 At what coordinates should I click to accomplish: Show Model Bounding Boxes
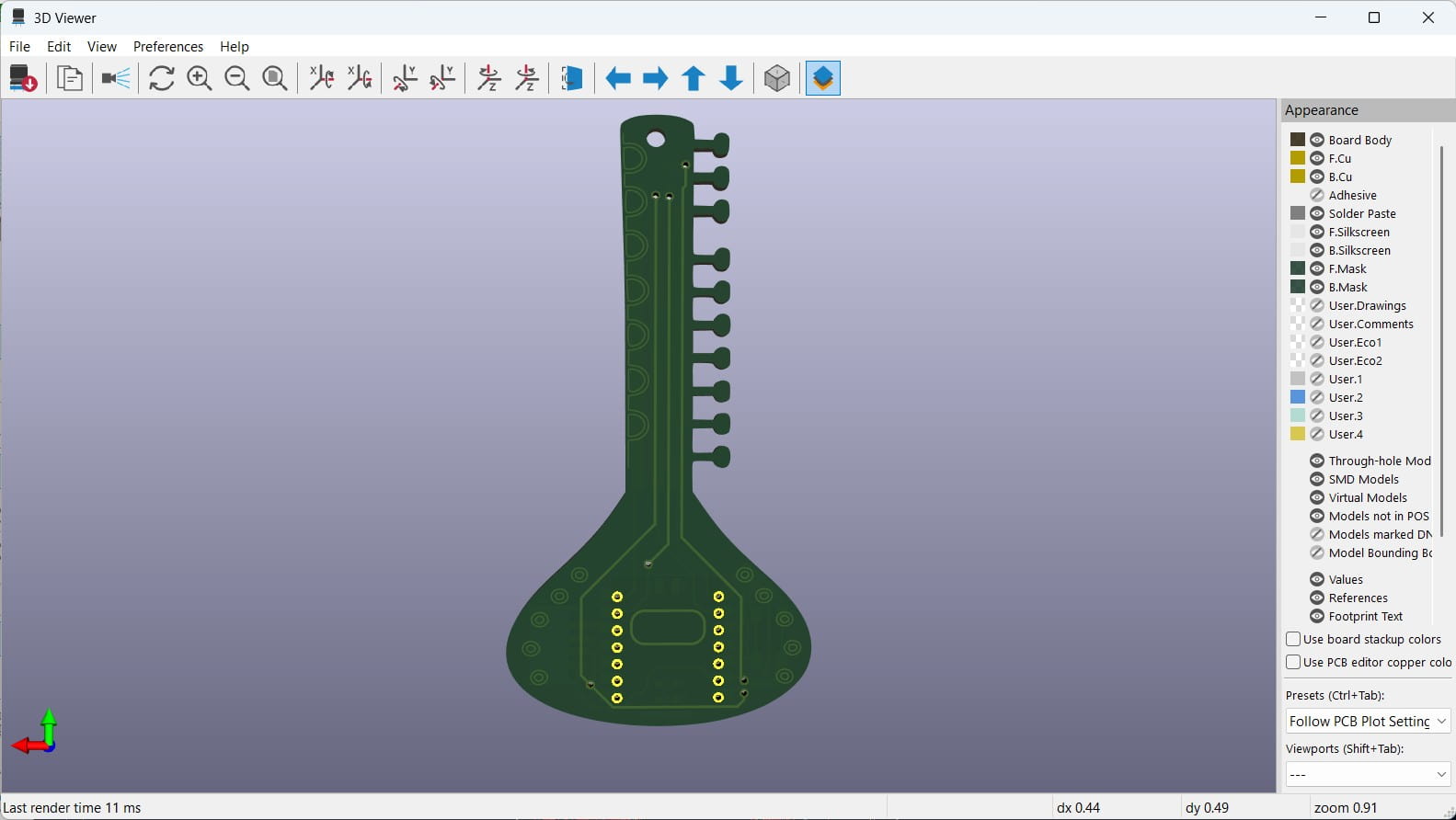click(x=1317, y=552)
